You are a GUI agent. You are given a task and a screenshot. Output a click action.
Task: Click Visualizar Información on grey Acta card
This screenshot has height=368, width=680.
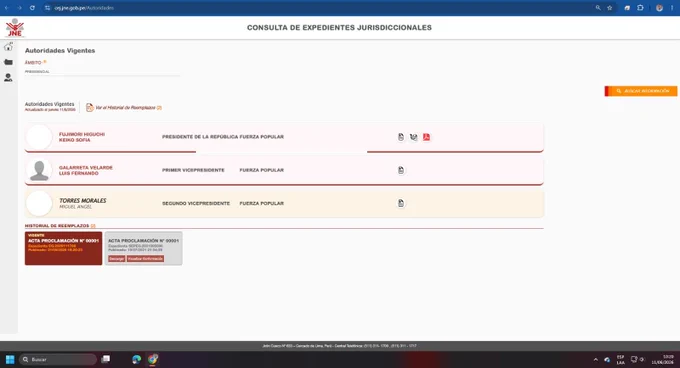145,259
